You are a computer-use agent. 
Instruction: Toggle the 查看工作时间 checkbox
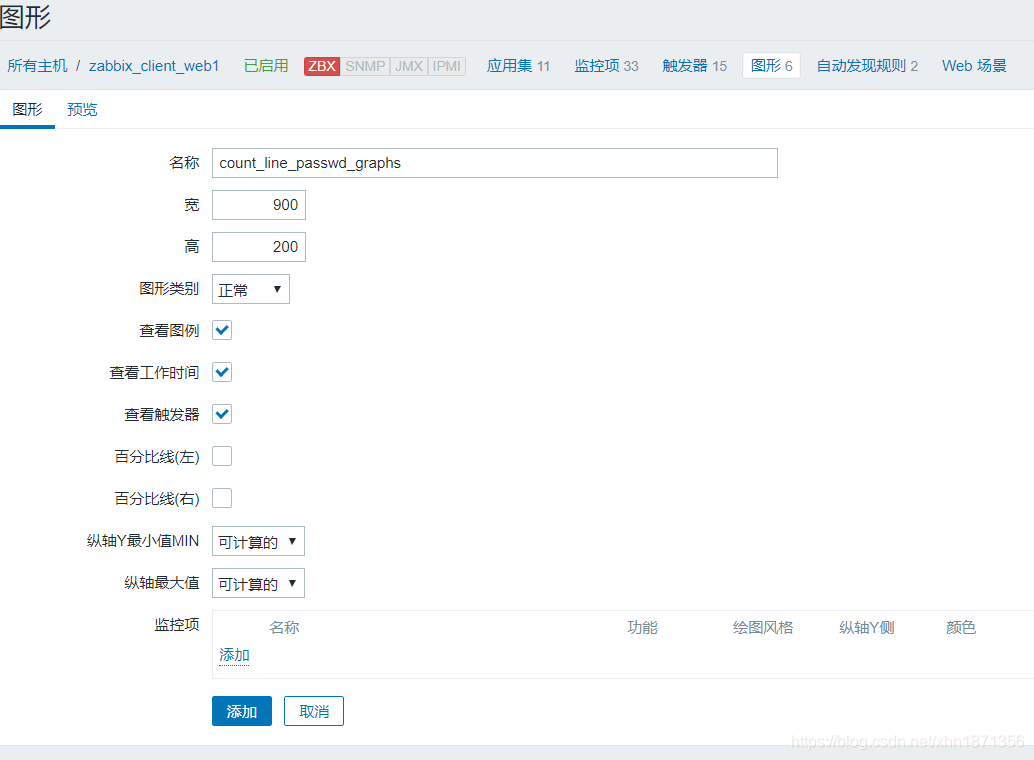click(x=222, y=372)
